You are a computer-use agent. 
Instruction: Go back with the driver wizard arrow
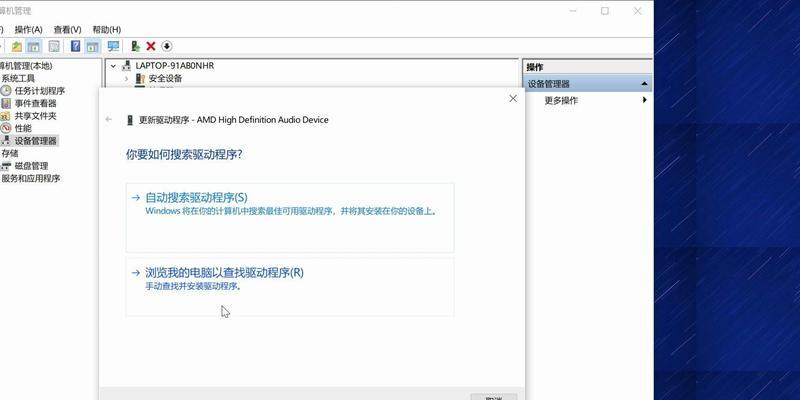click(x=108, y=119)
